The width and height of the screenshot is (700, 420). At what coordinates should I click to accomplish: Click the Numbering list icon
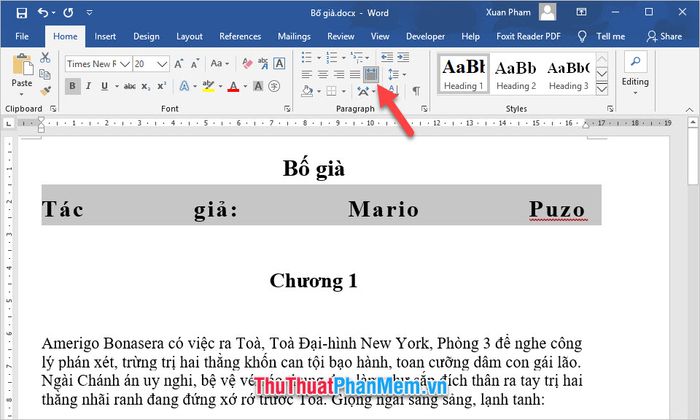(331, 57)
